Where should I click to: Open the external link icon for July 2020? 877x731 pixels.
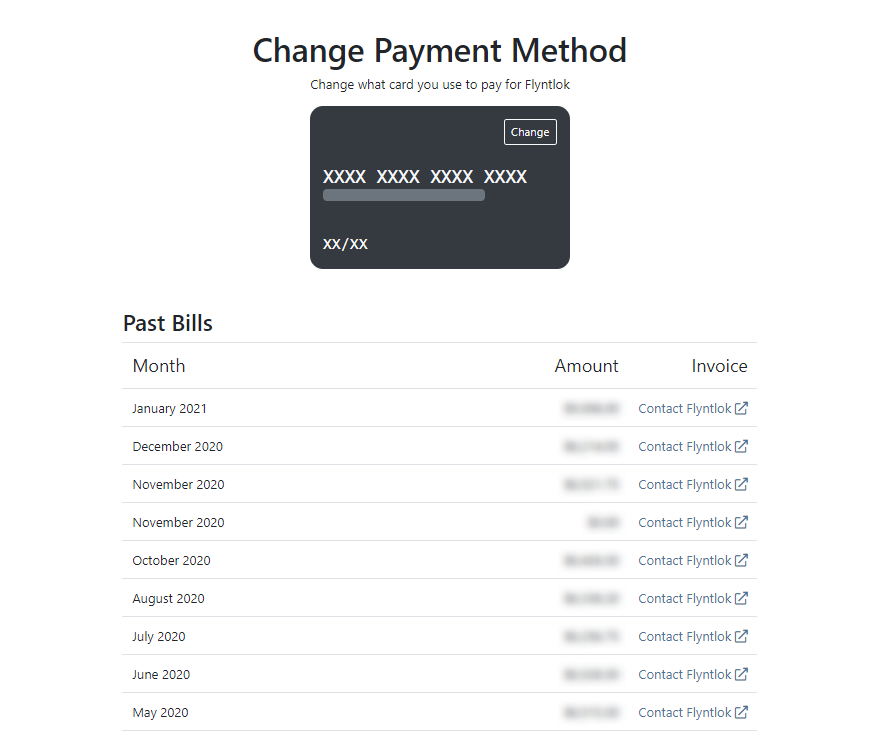[x=741, y=636]
